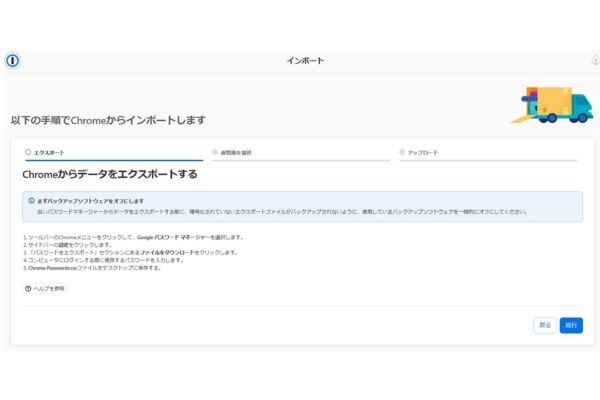Click the 以下の手順でChromeからインポートします heading

108,120
